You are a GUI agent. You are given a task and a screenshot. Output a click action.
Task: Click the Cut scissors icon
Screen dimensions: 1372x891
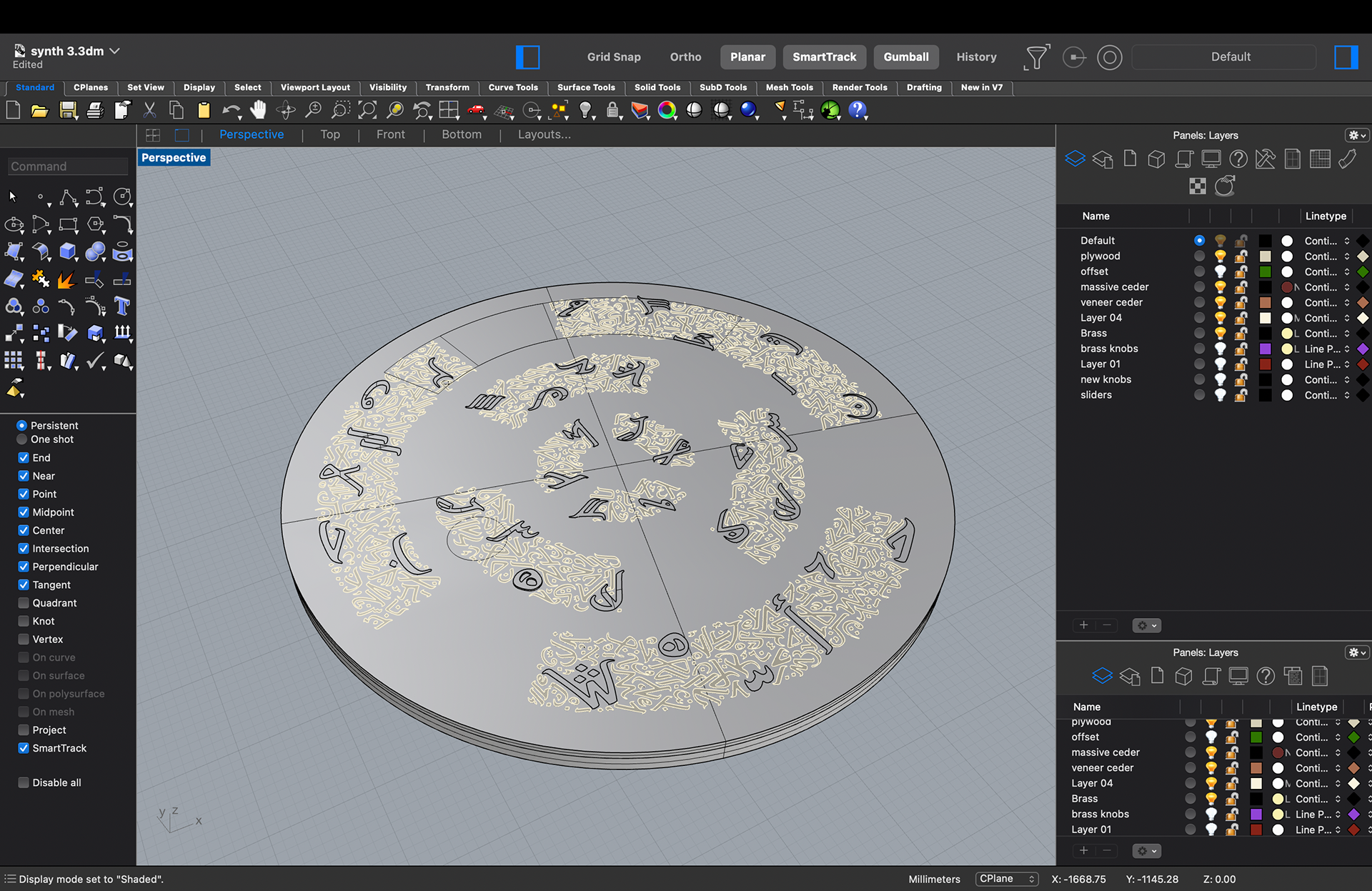coord(149,110)
